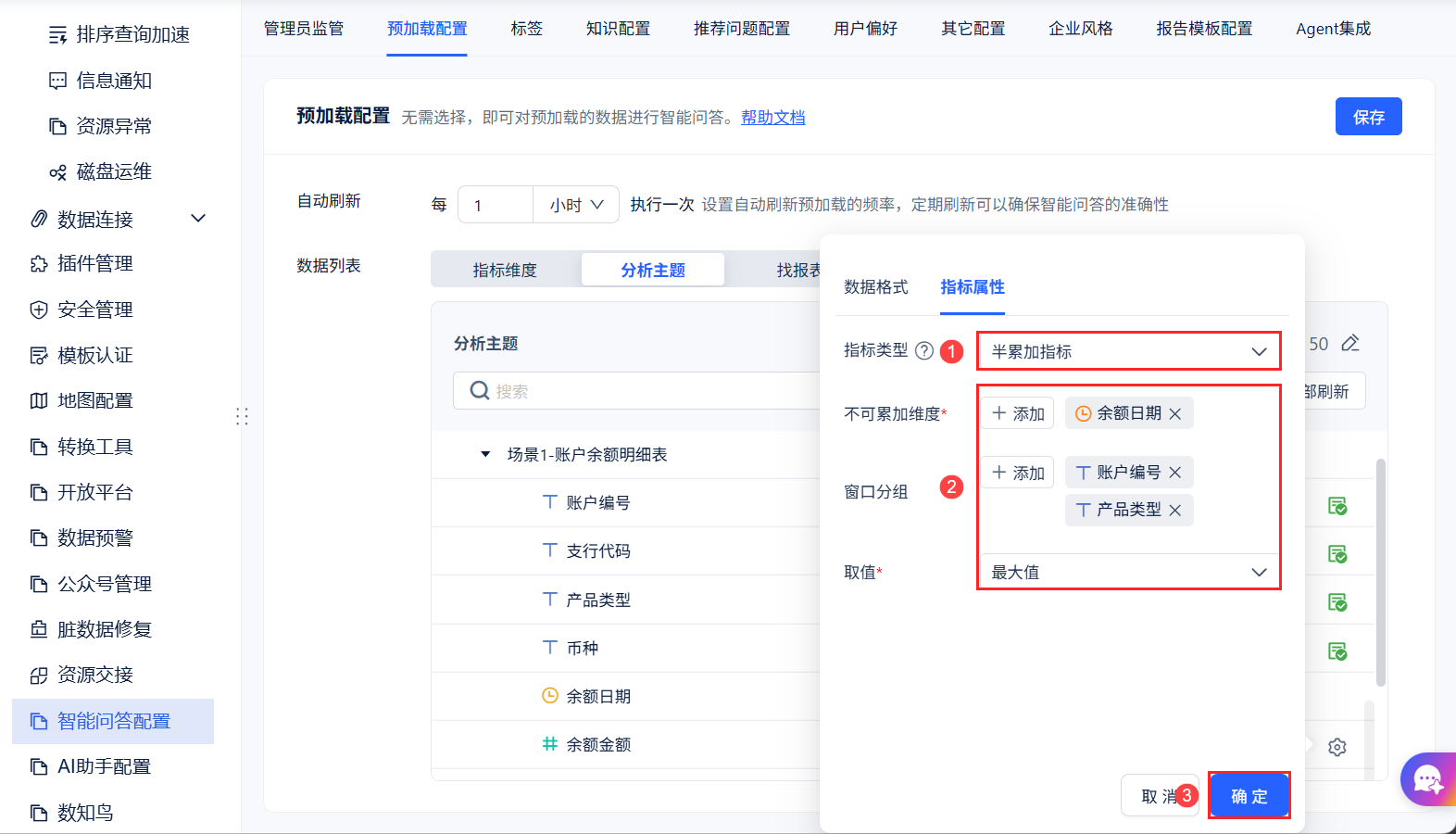
Task: Collapse the 场景1-账户余额明细表 tree node
Action: coord(485,454)
